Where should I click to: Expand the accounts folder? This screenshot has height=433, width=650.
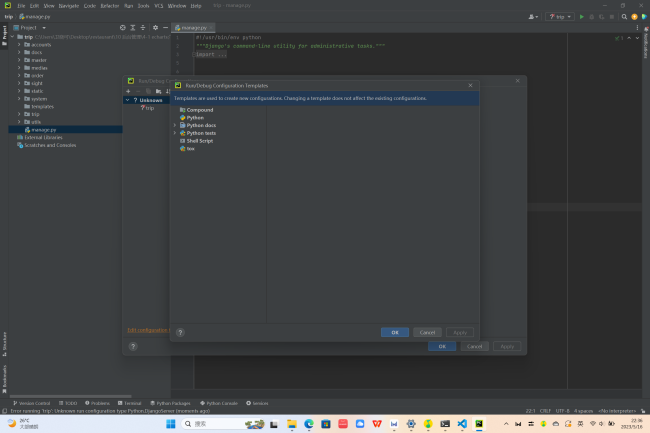(x=19, y=45)
